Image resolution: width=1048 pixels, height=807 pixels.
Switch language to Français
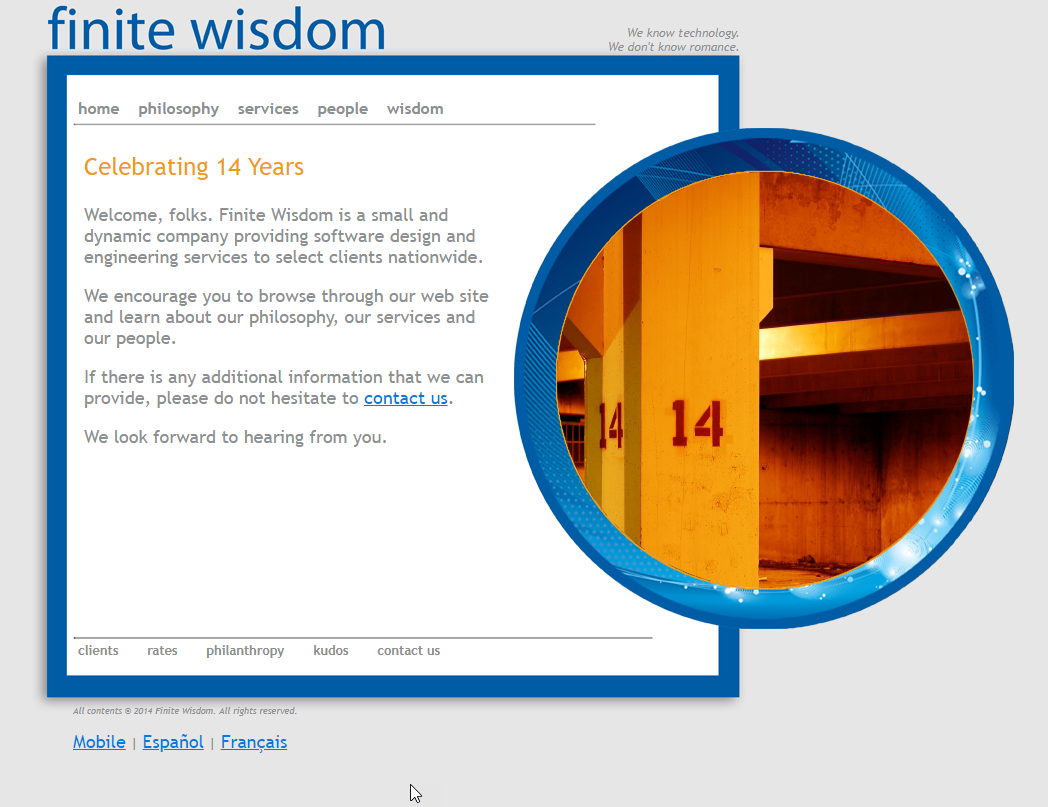coord(254,742)
